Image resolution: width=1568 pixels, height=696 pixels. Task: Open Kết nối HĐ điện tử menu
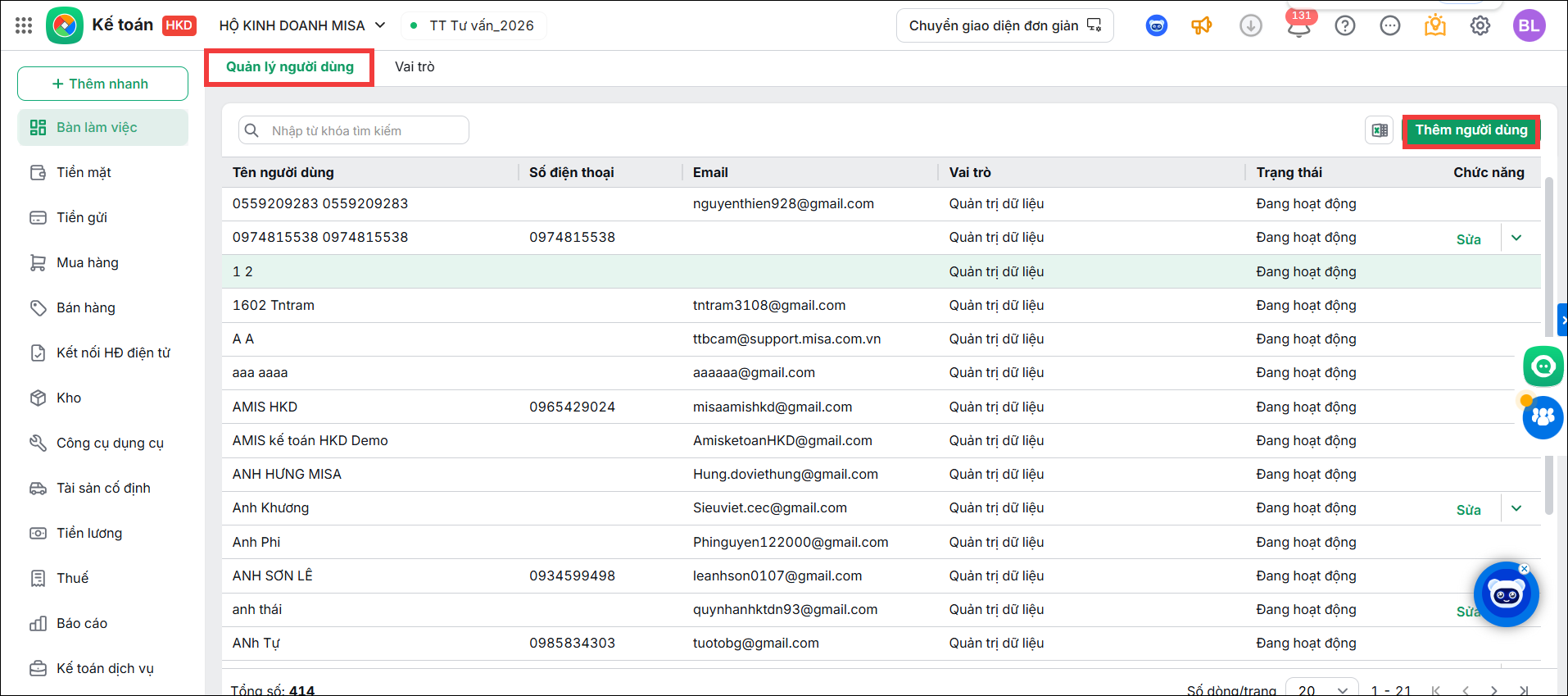102,353
